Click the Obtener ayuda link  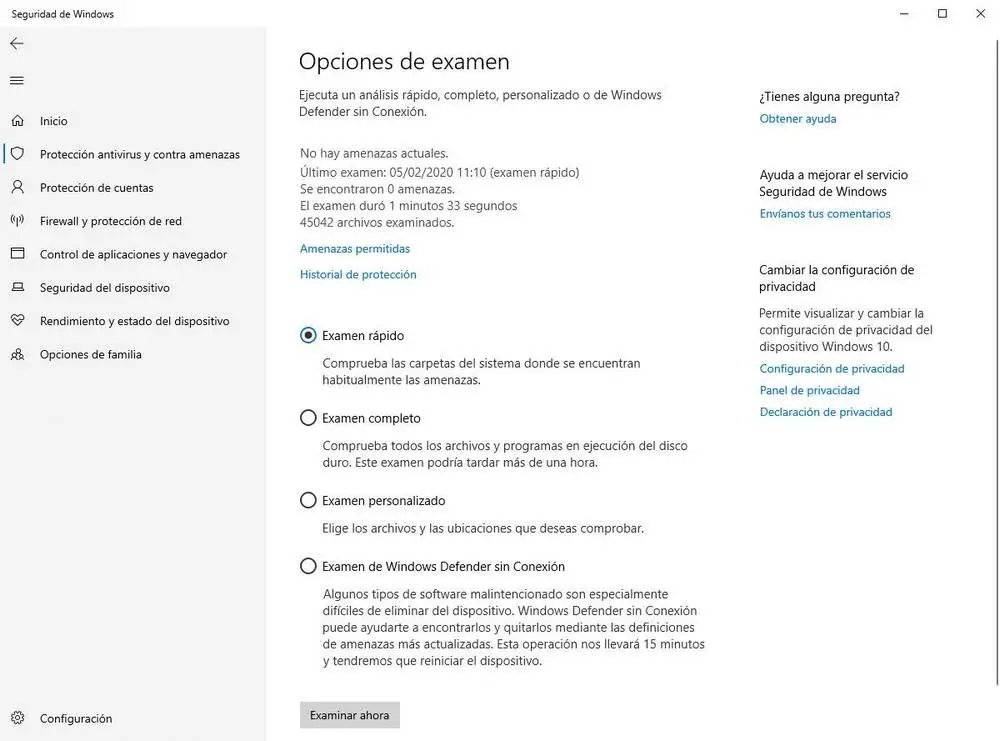tap(798, 119)
